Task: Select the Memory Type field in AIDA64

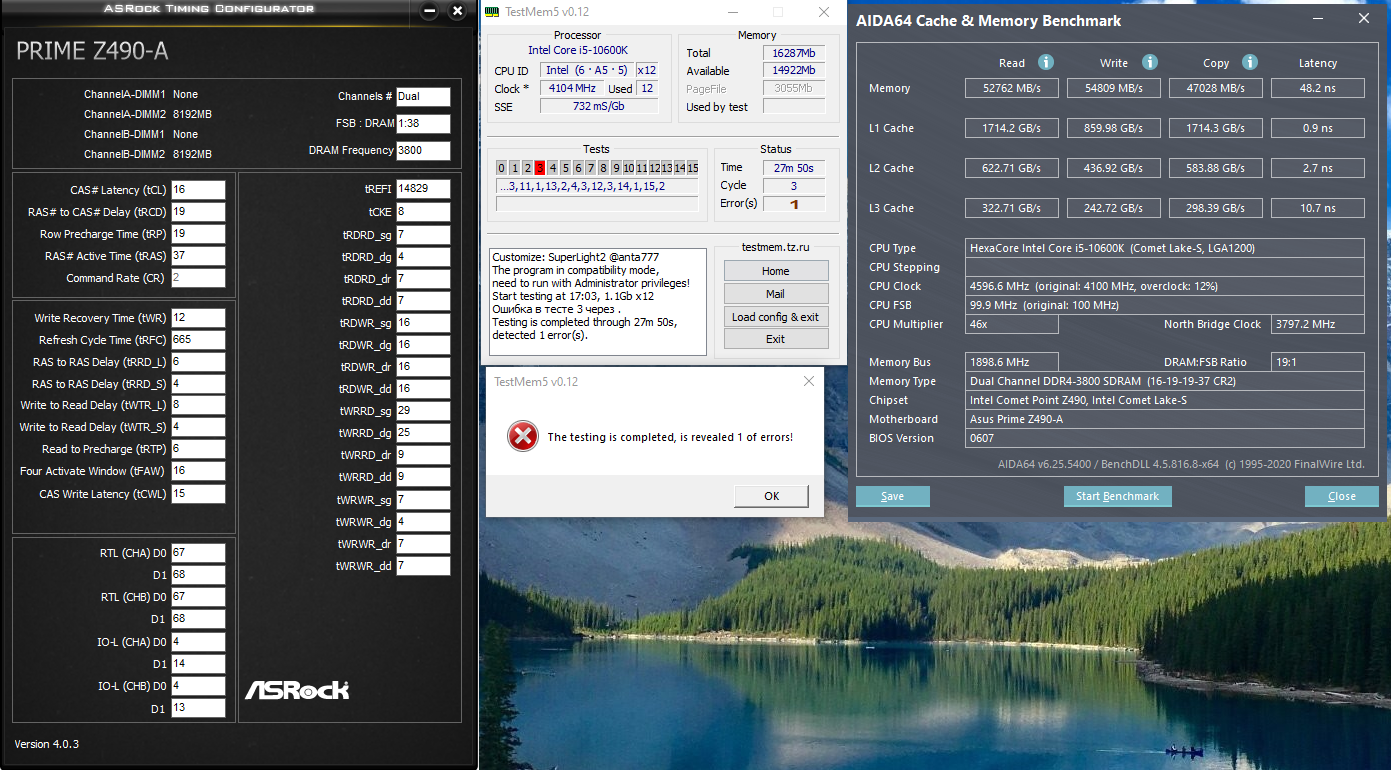Action: [x=1165, y=381]
